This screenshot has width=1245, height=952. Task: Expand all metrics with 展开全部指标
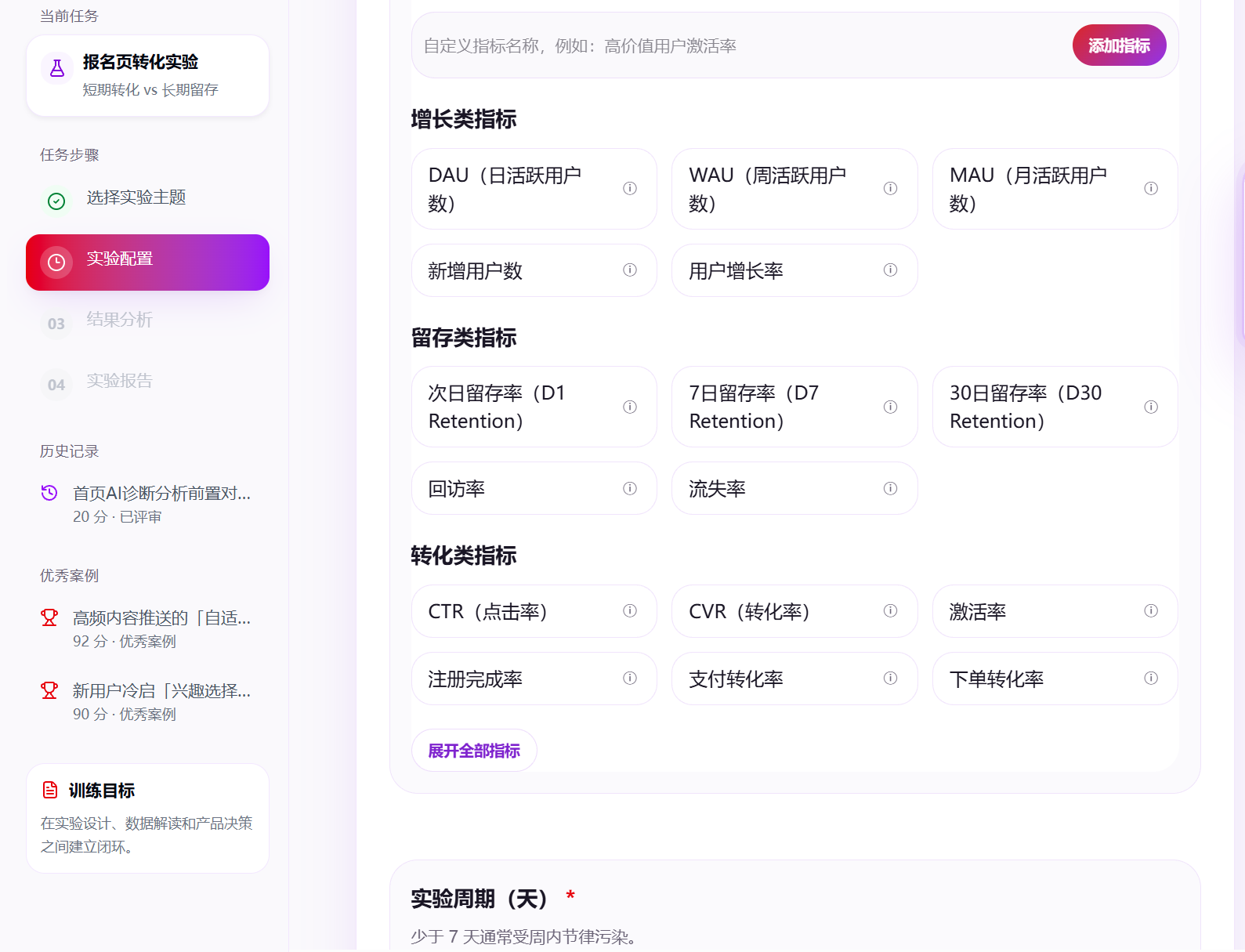click(474, 751)
